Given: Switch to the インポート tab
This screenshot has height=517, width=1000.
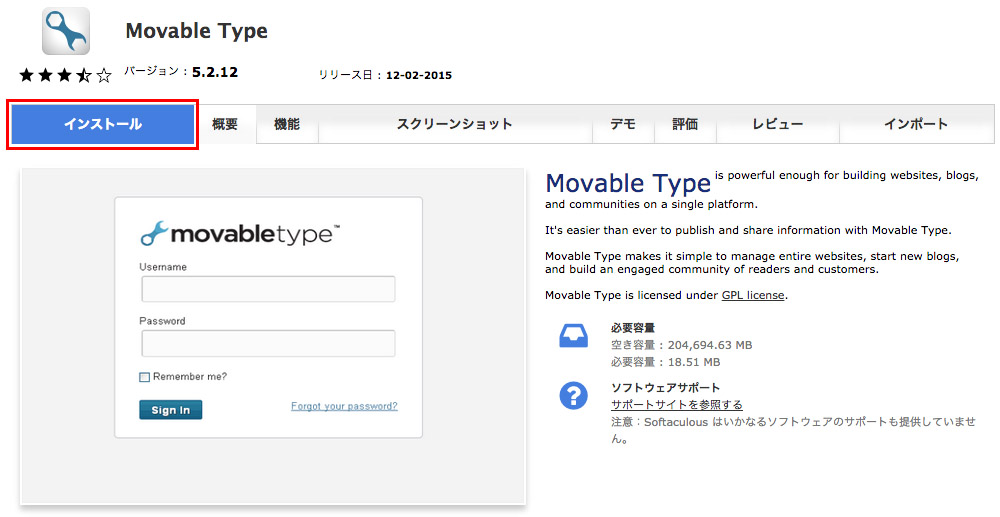Looking at the screenshot, I should [x=915, y=125].
